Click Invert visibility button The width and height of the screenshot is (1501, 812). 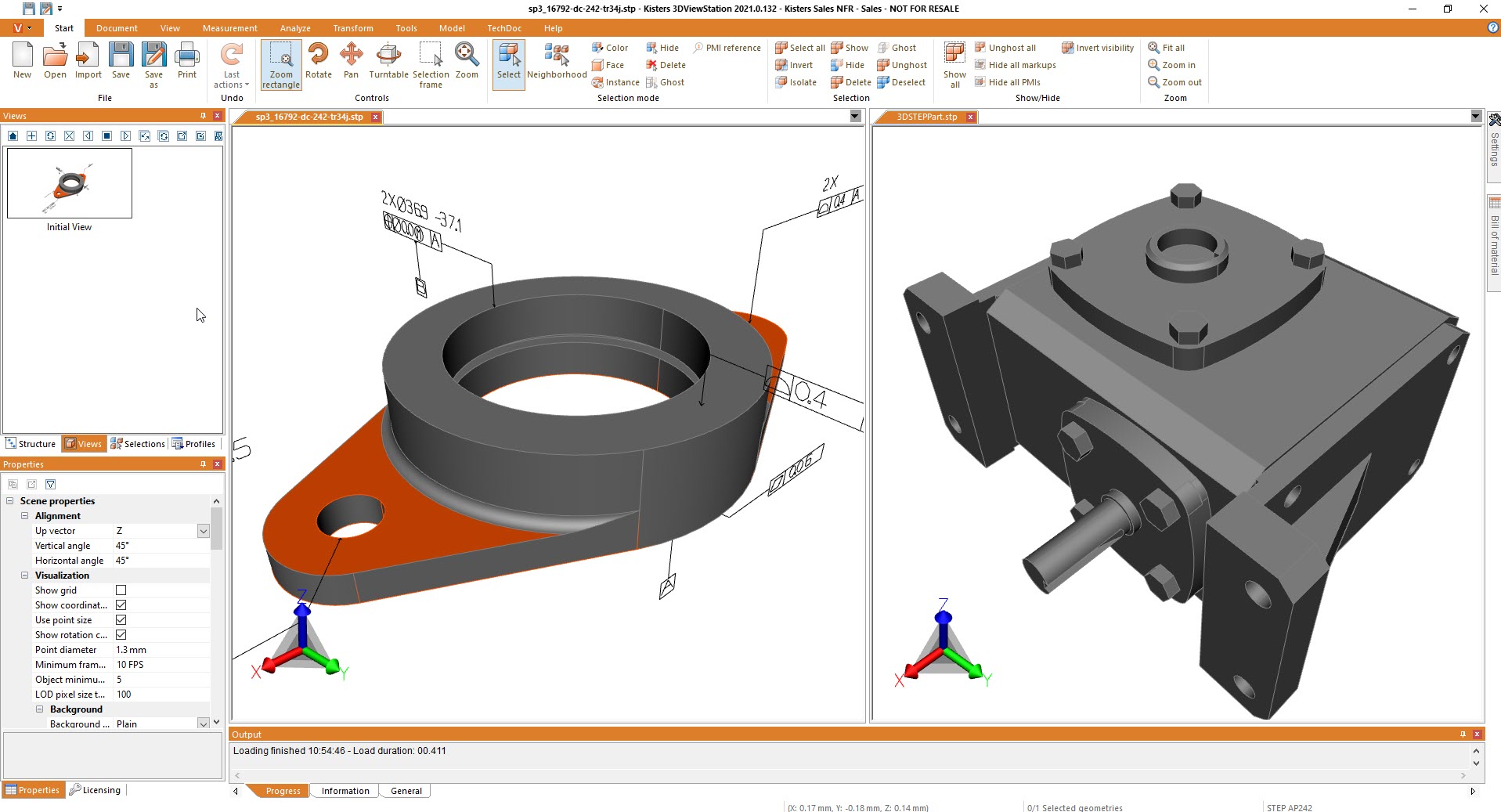[x=1098, y=48]
